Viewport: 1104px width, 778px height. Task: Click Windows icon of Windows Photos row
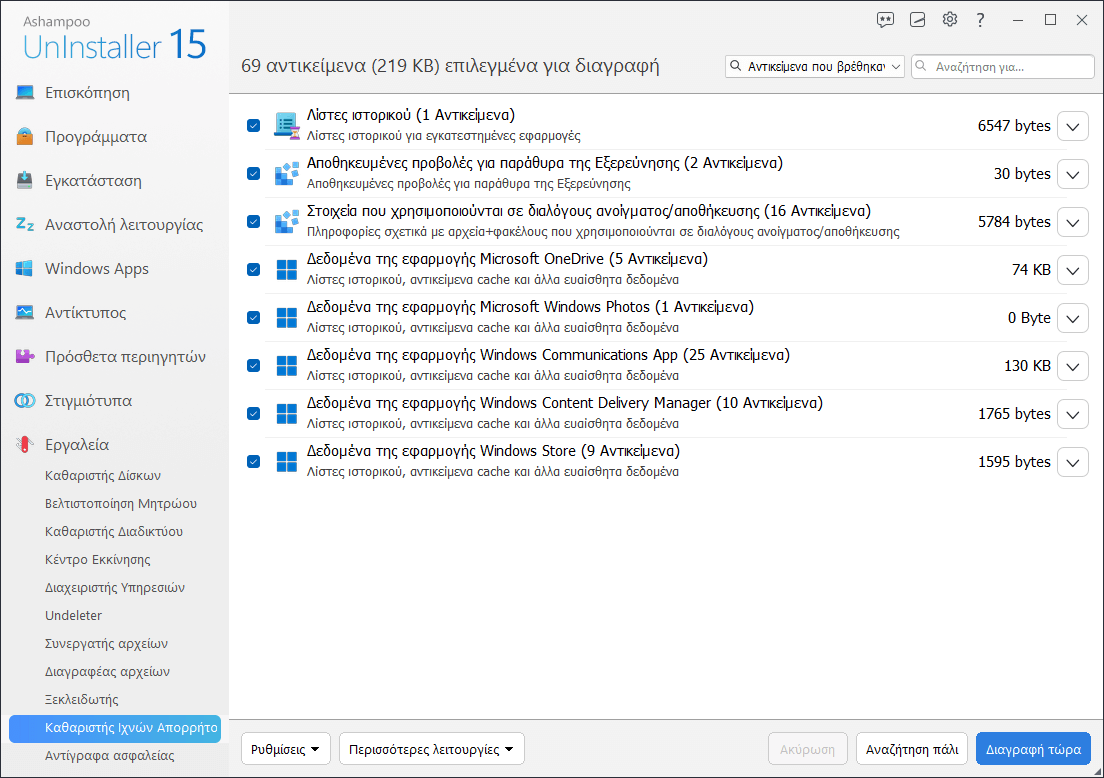click(287, 318)
